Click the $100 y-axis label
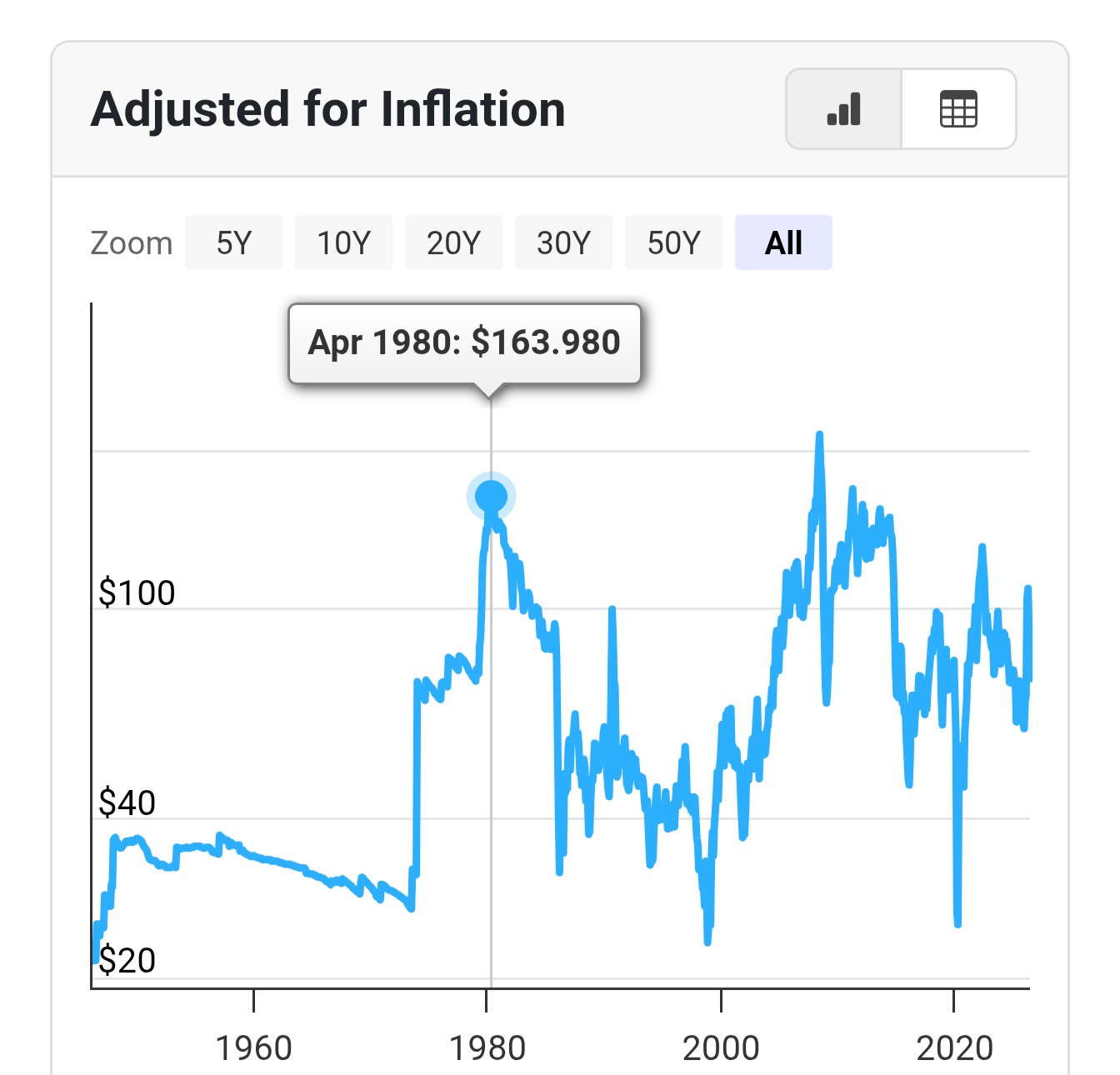Viewport: 1120px width, 1075px height. click(x=137, y=592)
